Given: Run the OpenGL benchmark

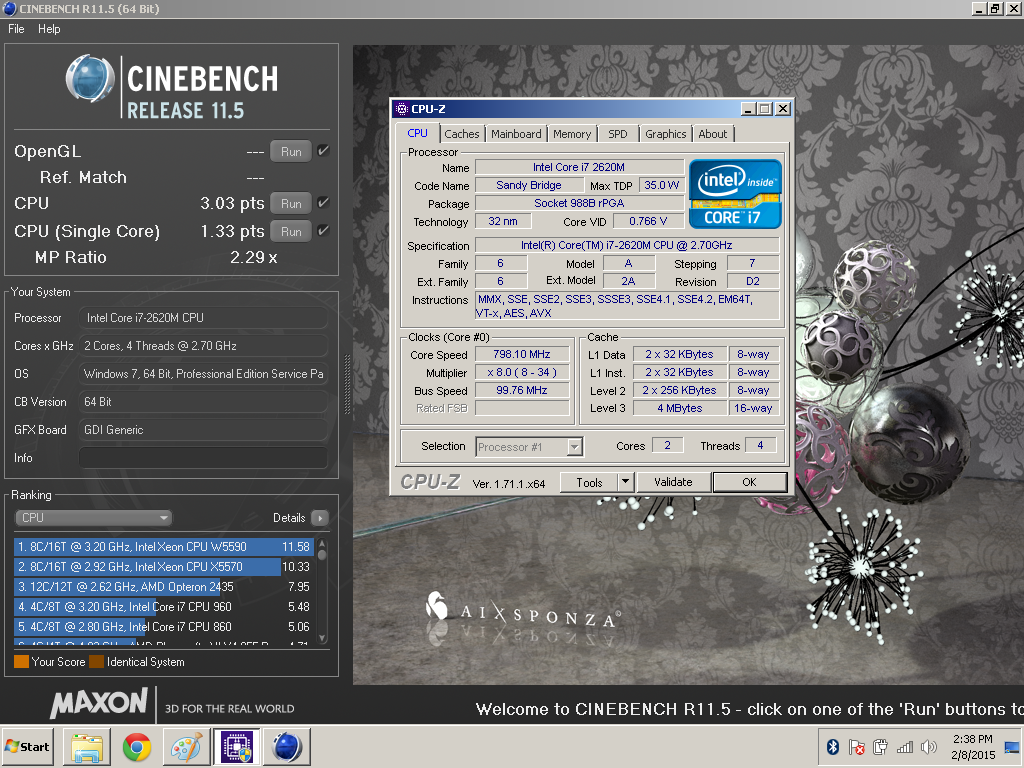Looking at the screenshot, I should click(x=291, y=152).
